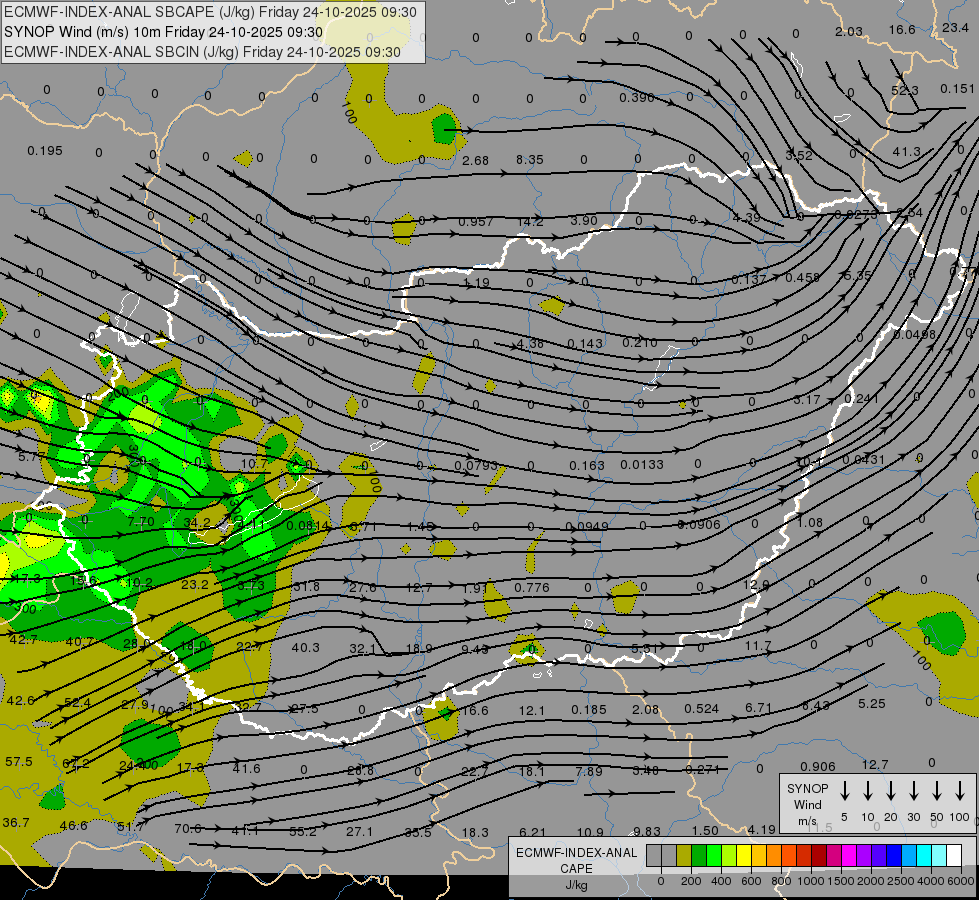
Task: Click the map value 41.6
Action: (x=246, y=768)
